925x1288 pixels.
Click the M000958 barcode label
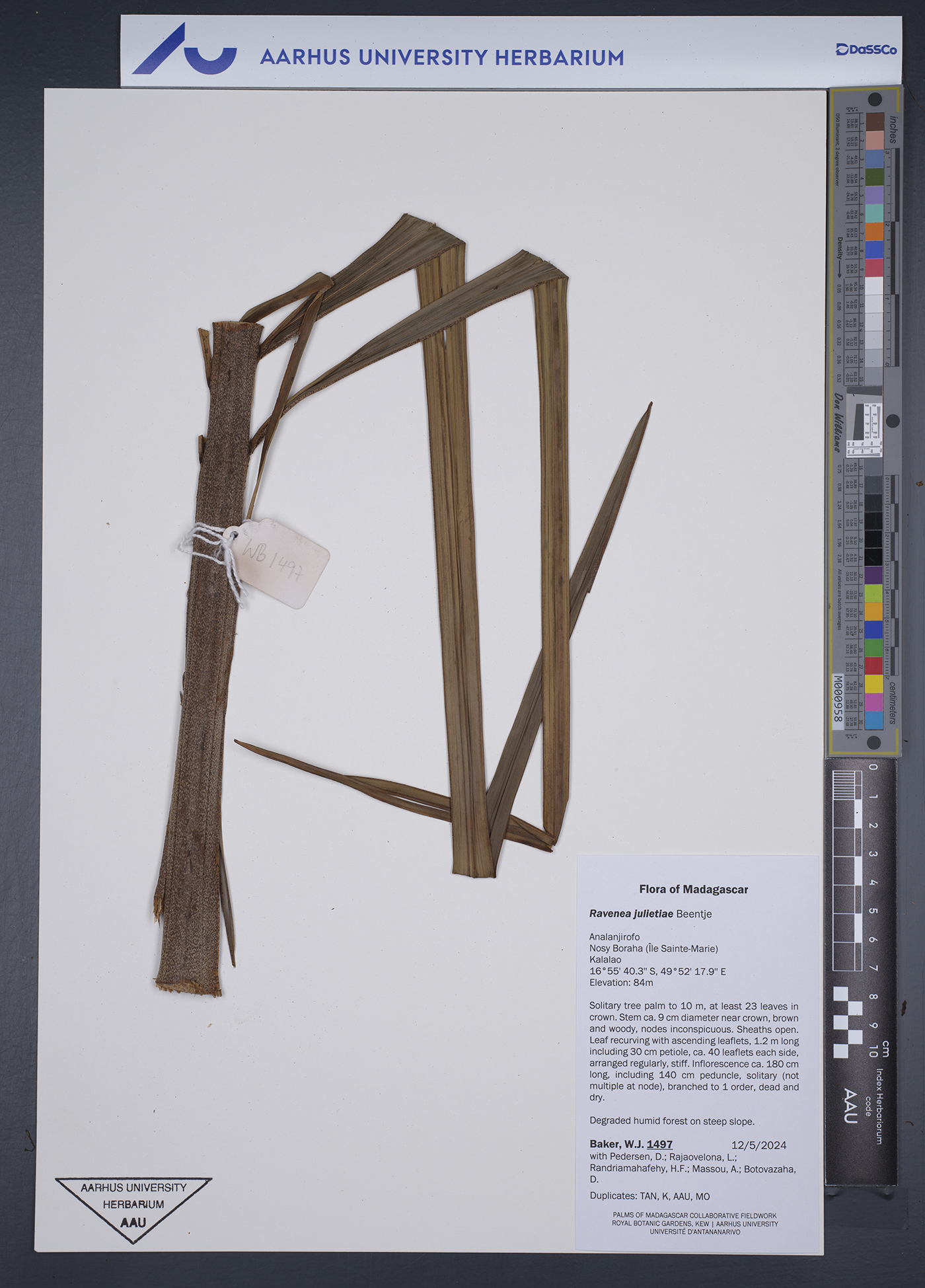click(x=837, y=700)
